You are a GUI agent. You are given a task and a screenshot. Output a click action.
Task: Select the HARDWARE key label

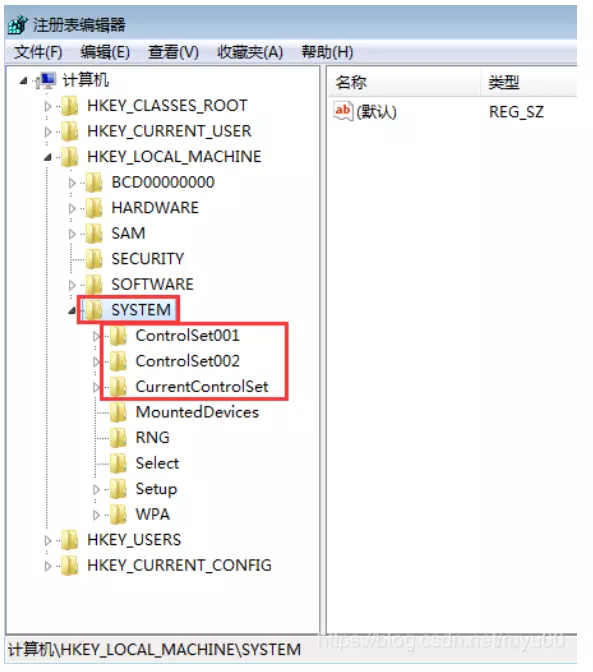(x=155, y=208)
